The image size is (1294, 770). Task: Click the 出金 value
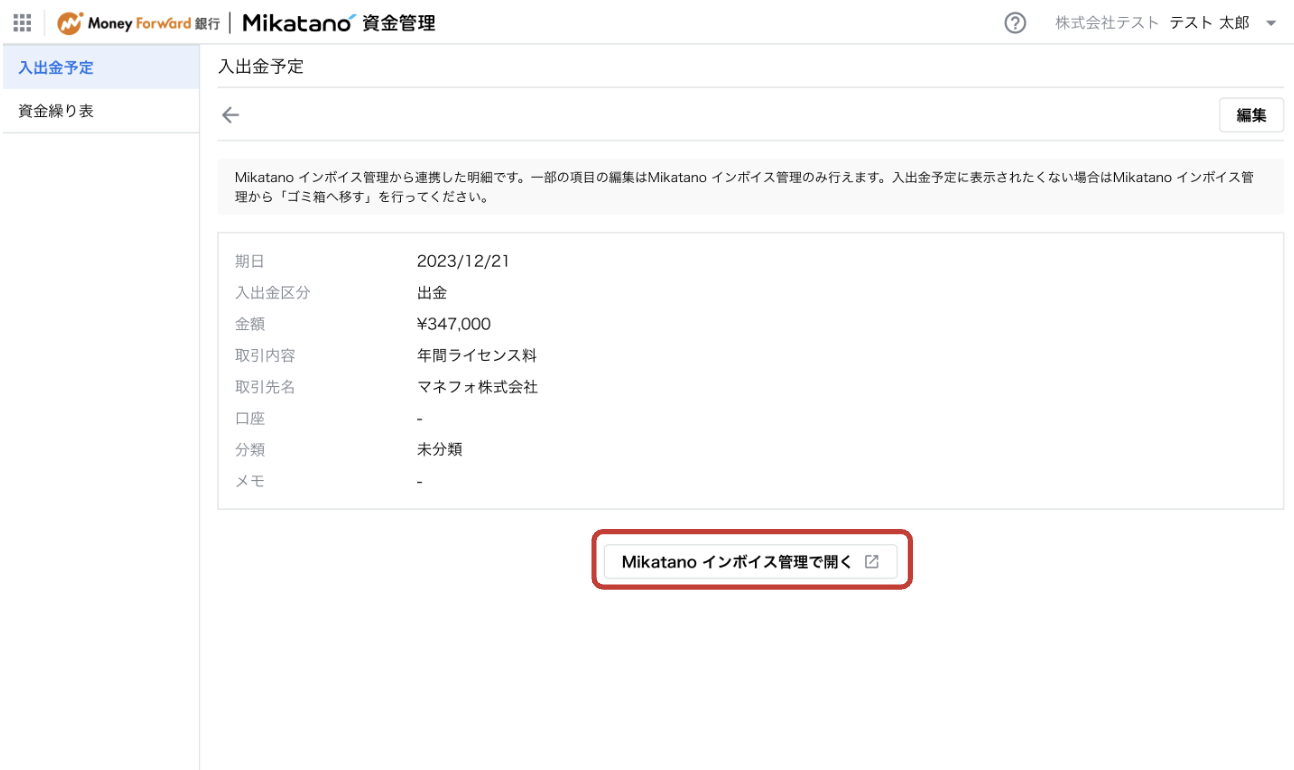(432, 293)
